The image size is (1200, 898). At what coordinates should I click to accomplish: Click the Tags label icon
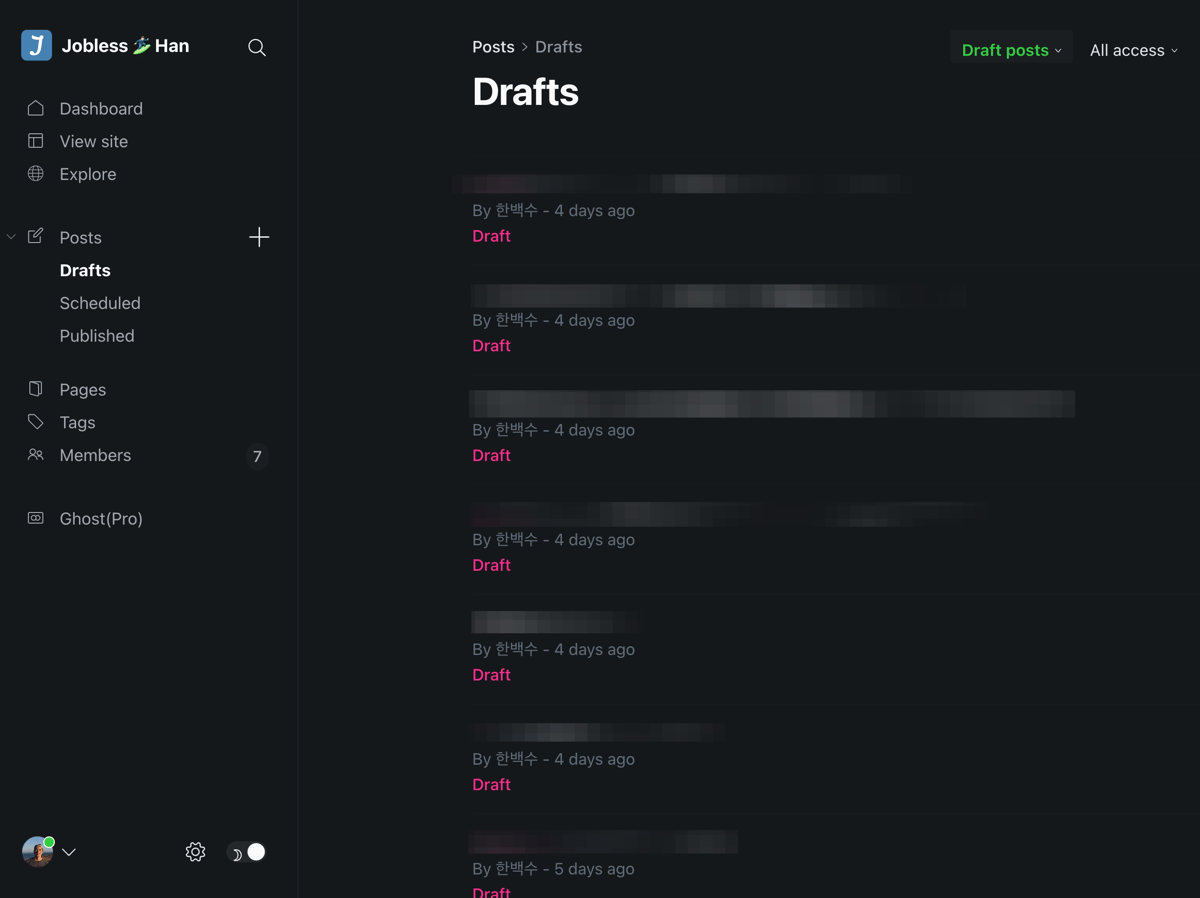click(36, 422)
